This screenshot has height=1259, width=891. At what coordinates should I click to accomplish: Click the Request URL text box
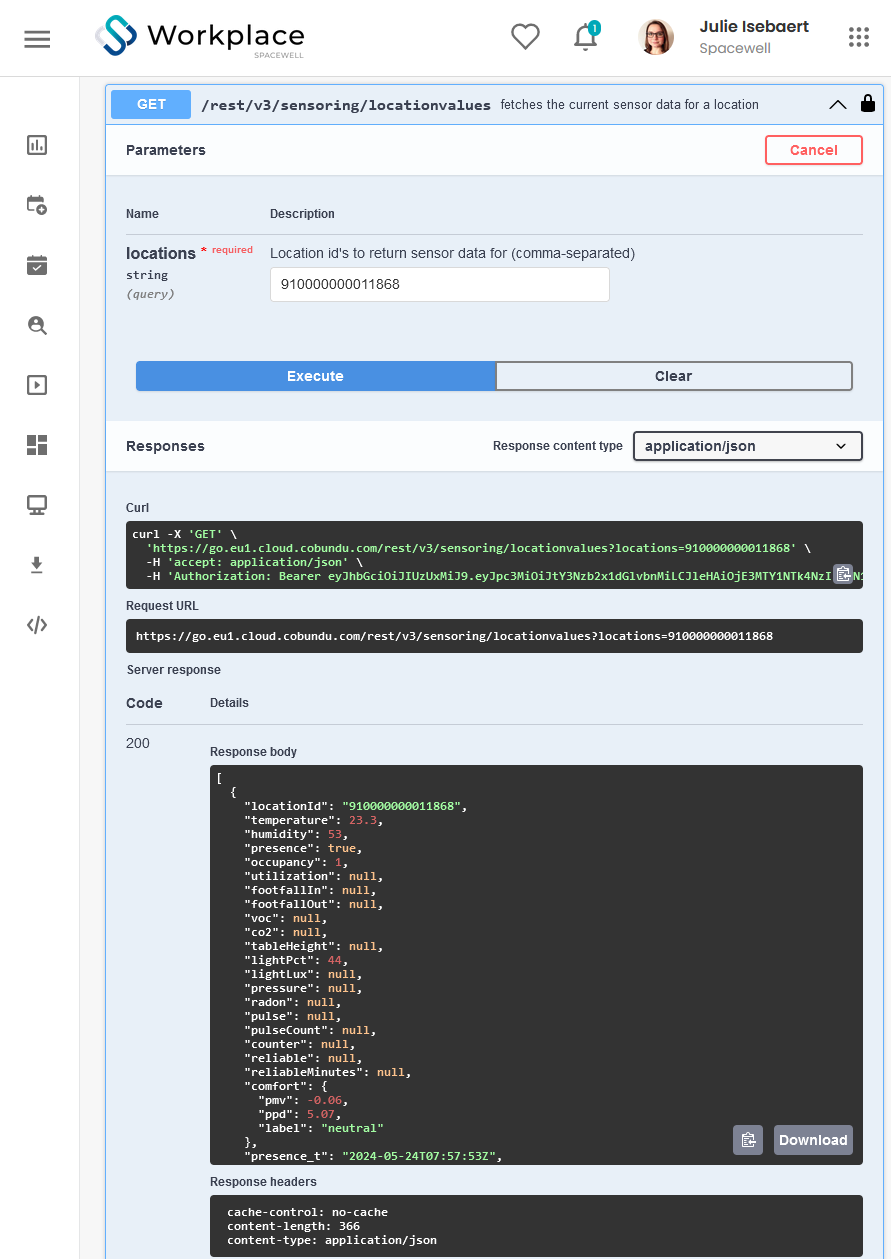[x=494, y=636]
